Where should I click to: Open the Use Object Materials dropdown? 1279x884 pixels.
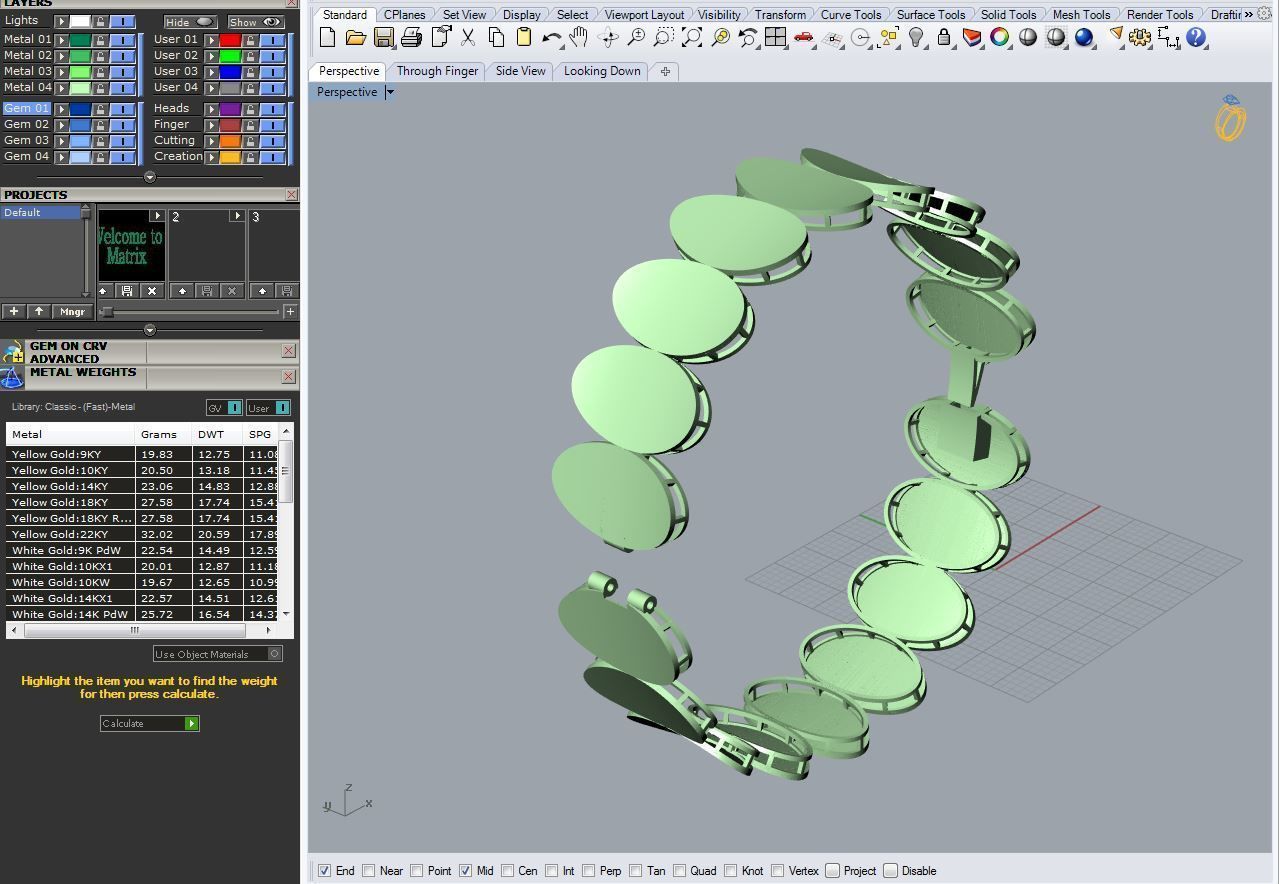[218, 654]
